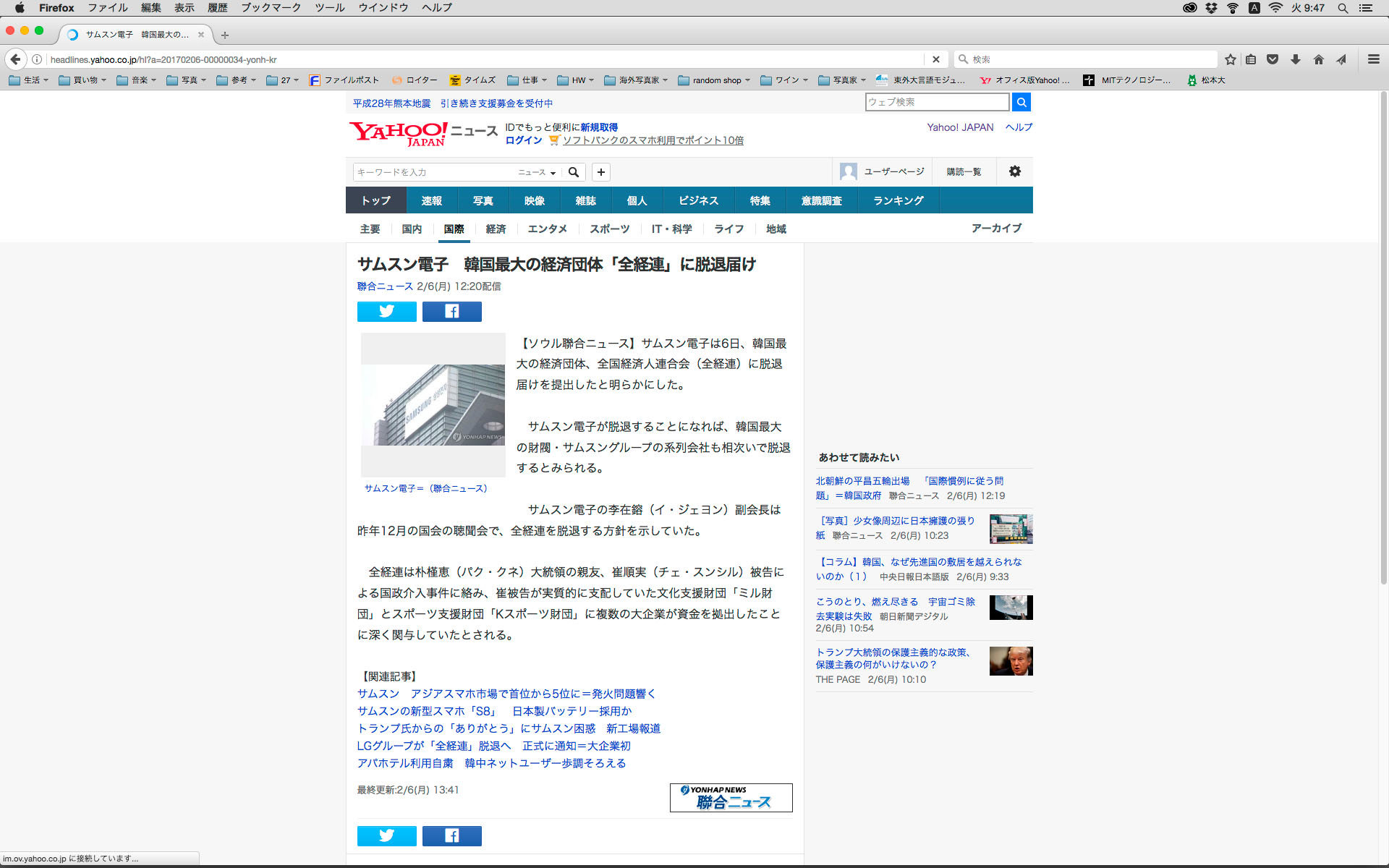The image size is (1389, 868).
Task: Open Firefox hamburger menu
Action: coord(1373,59)
